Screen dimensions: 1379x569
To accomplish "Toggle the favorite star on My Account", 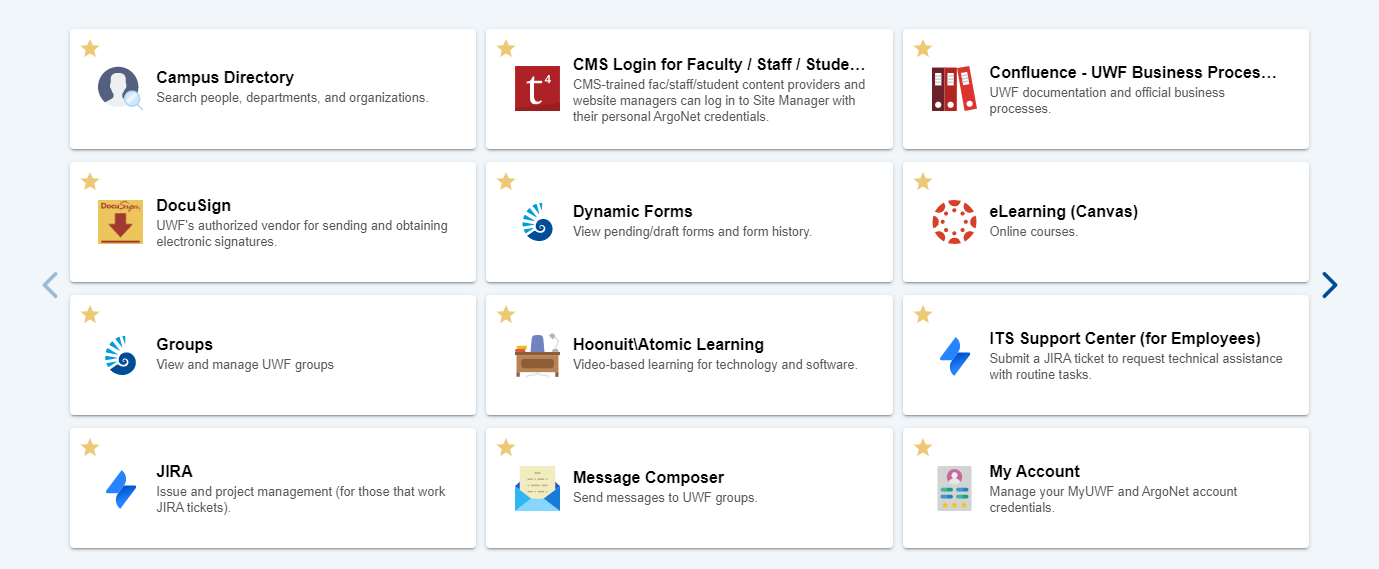I will [x=923, y=447].
